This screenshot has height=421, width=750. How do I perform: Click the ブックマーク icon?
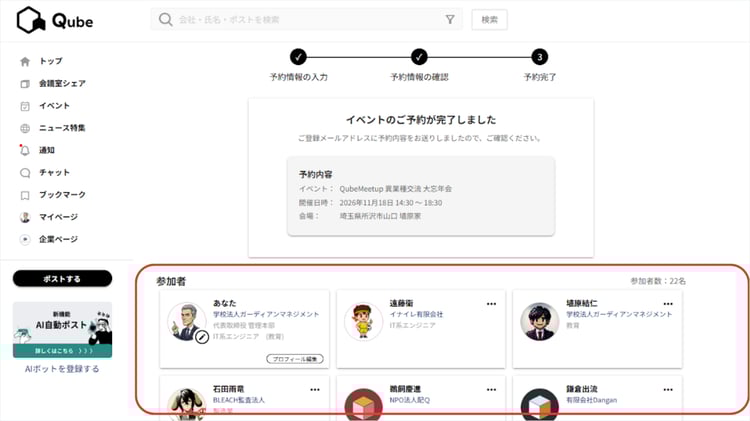click(25, 195)
